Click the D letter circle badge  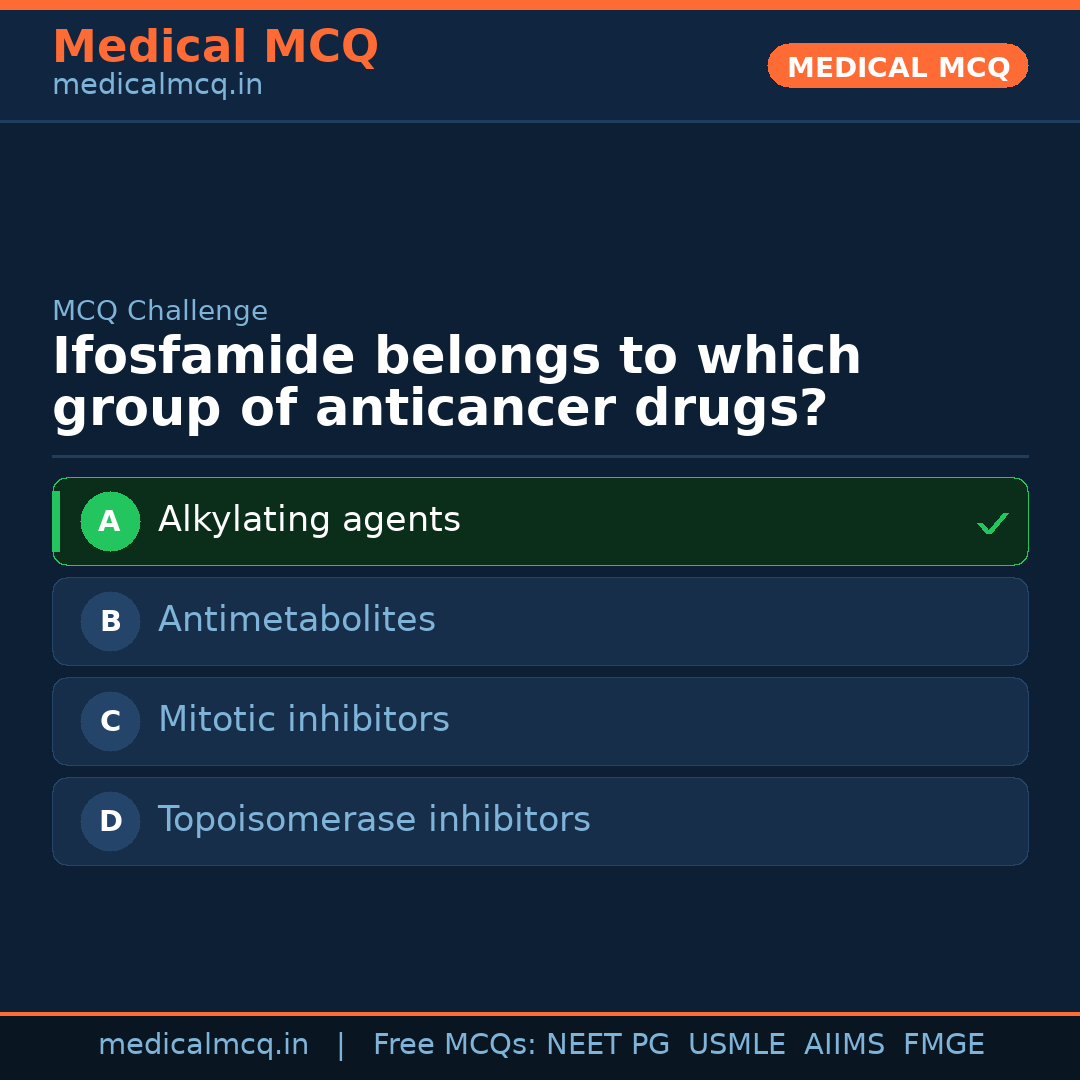pos(110,821)
